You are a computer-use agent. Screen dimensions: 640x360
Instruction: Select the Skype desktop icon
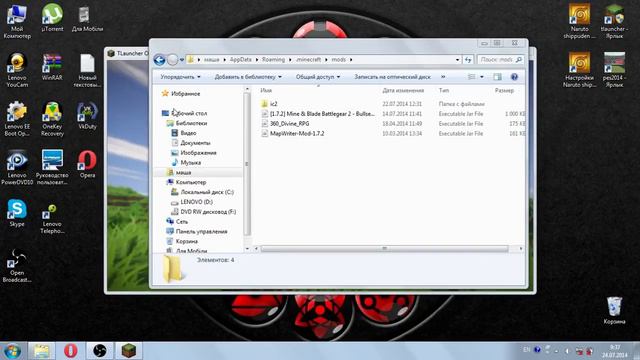pyautogui.click(x=17, y=213)
